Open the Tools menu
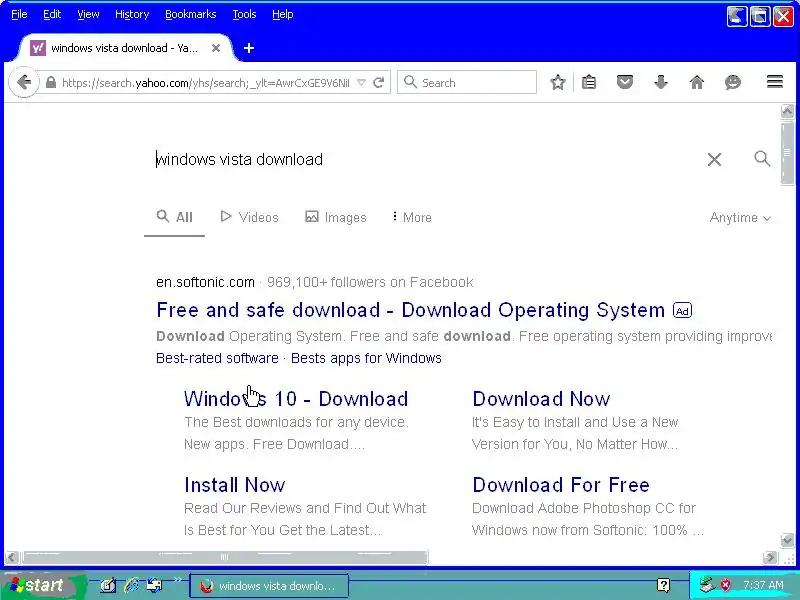This screenshot has height=600, width=800. pyautogui.click(x=244, y=14)
